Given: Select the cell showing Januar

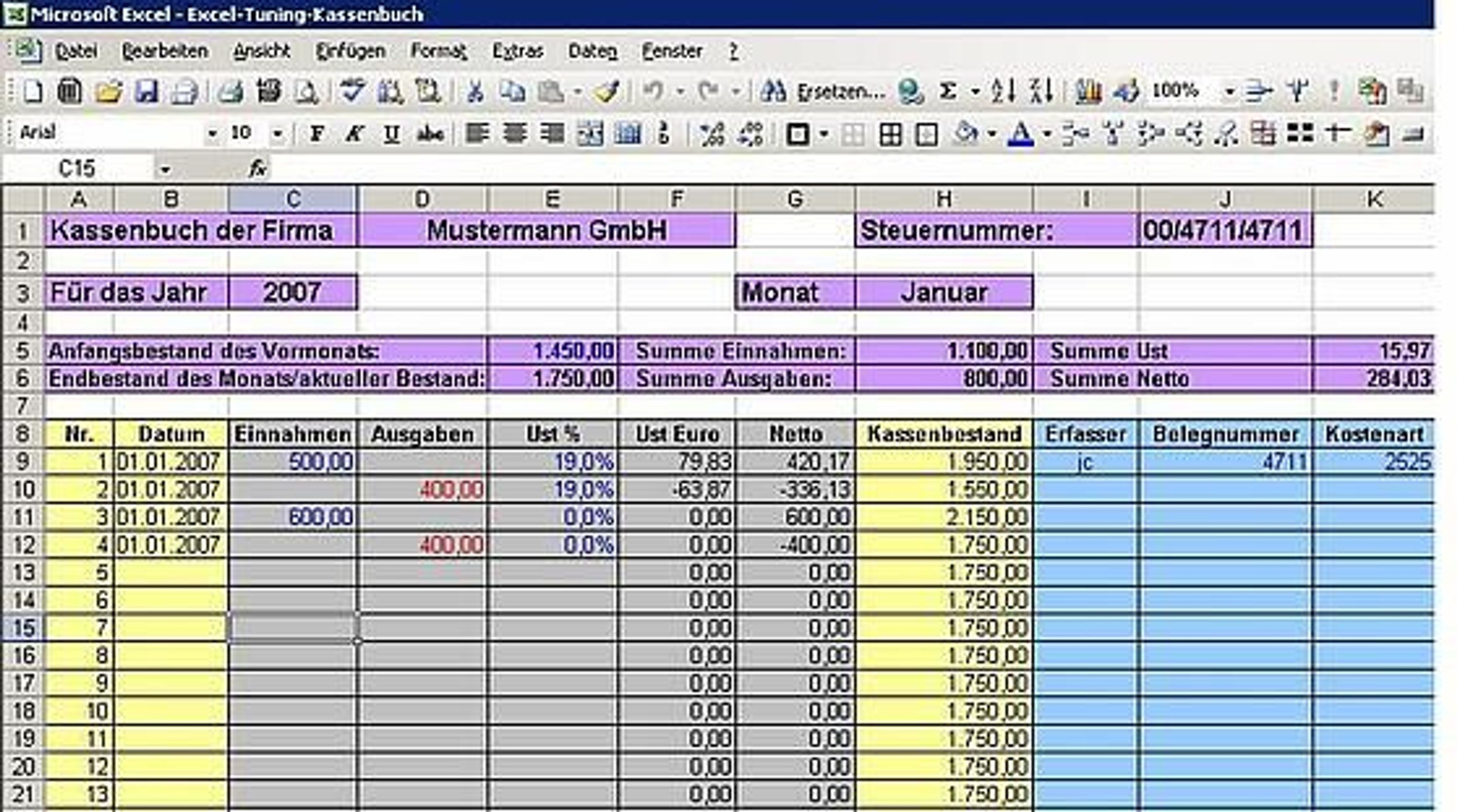Looking at the screenshot, I should point(944,292).
